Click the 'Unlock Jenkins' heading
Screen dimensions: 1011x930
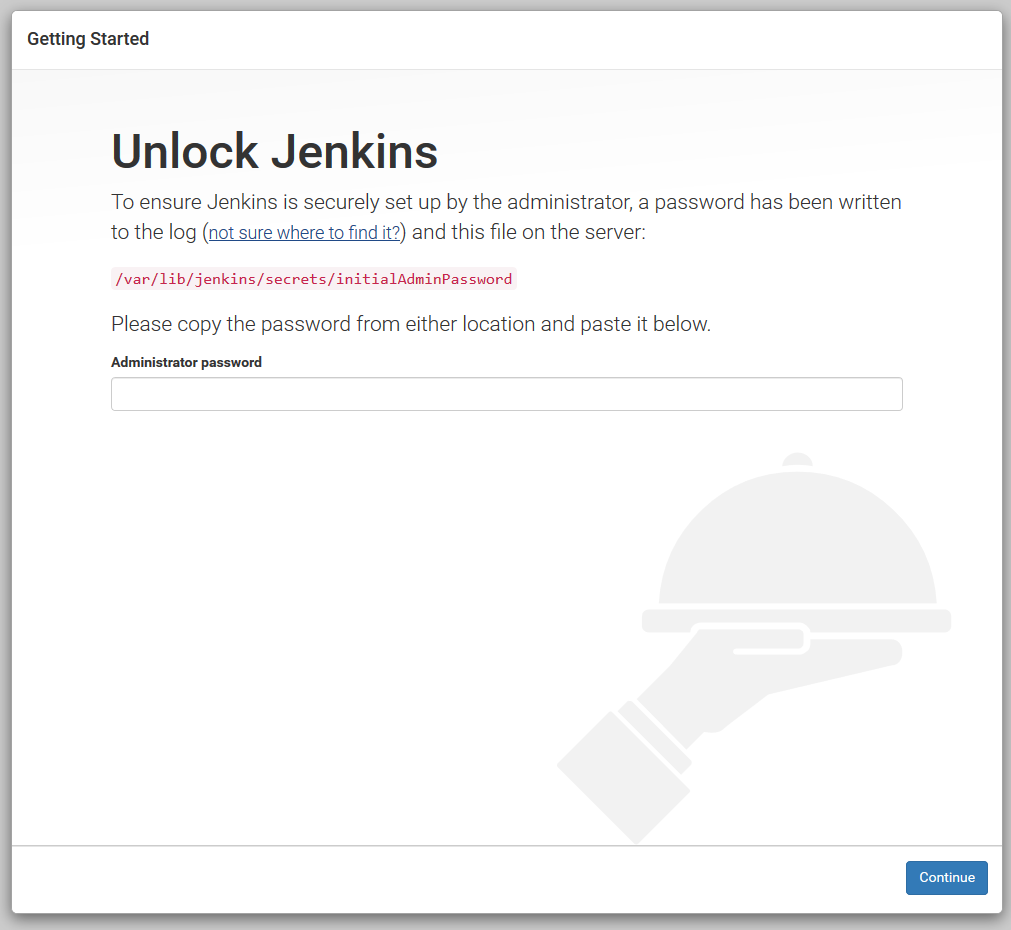point(274,152)
